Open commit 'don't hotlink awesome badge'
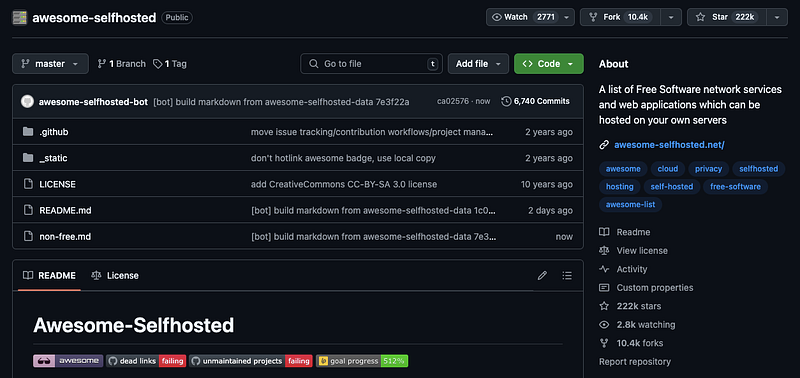Viewport: 800px width, 378px height. click(343, 158)
